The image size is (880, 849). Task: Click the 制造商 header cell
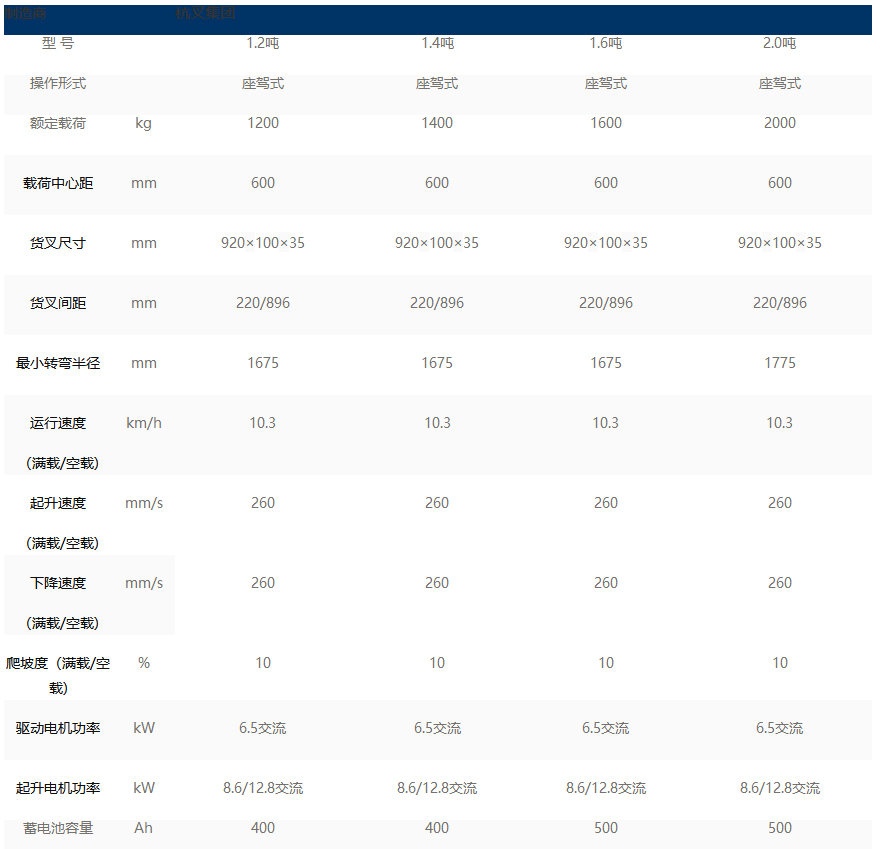(25, 13)
